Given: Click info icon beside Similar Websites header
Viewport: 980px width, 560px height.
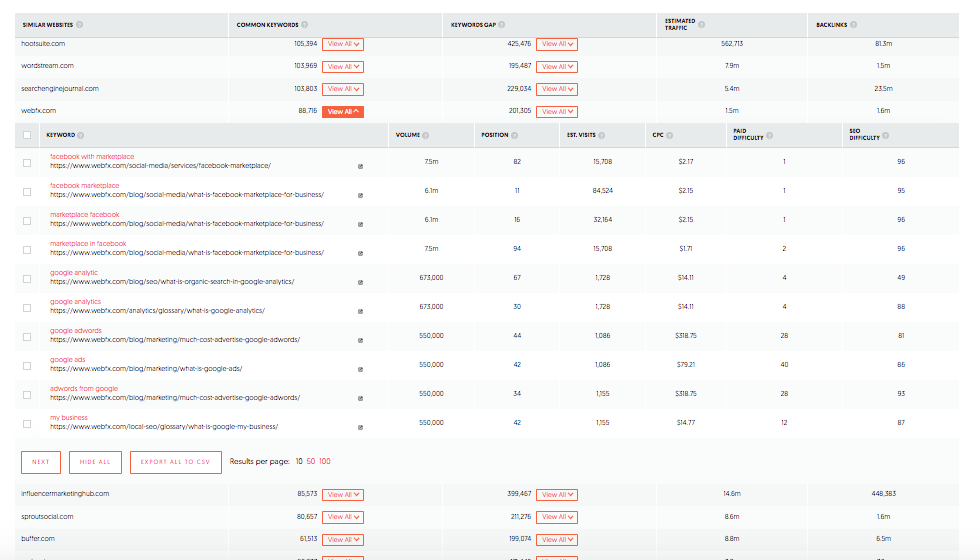Looking at the screenshot, I should point(80,24).
